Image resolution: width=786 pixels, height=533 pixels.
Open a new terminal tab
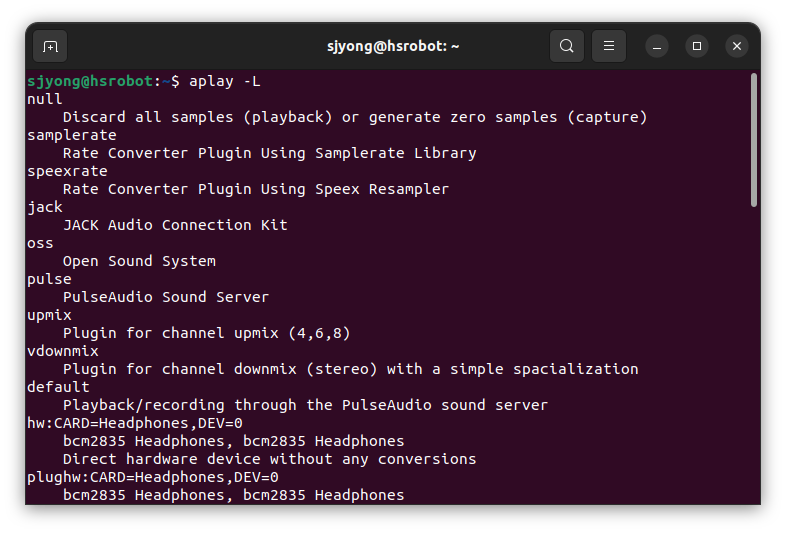(50, 47)
